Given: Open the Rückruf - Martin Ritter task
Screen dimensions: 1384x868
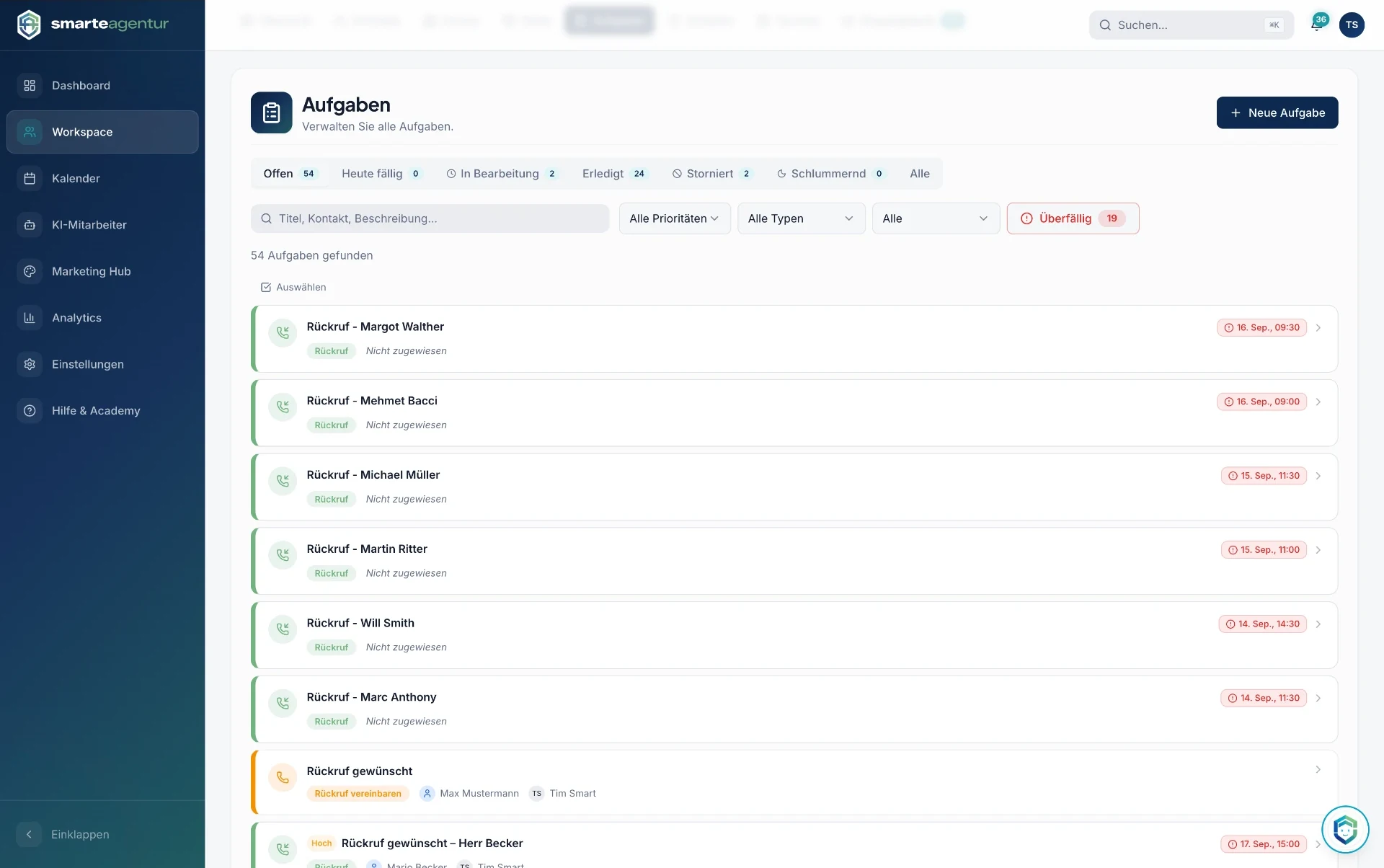Looking at the screenshot, I should [794, 562].
